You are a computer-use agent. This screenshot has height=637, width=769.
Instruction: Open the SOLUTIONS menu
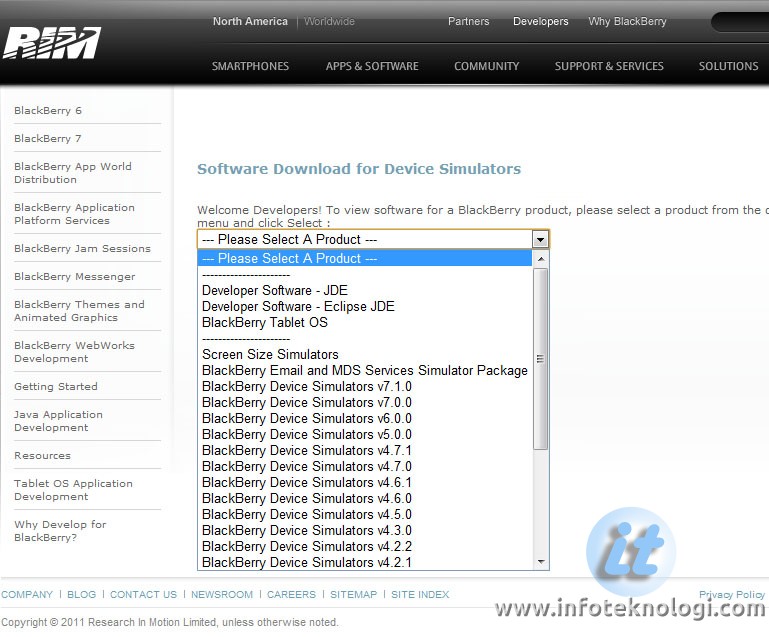pyautogui.click(x=728, y=66)
